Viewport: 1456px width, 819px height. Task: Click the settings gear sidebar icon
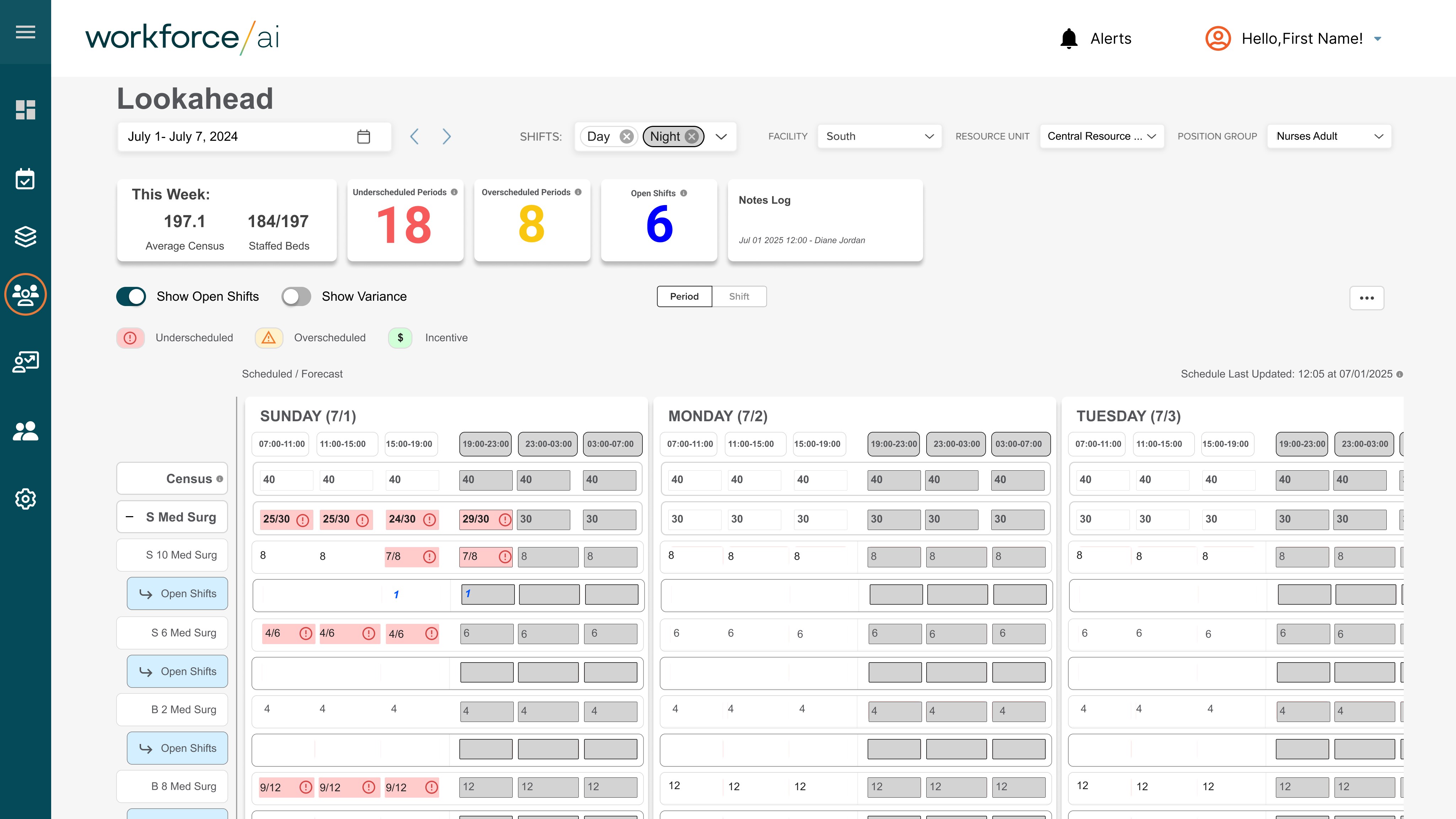pos(26,499)
